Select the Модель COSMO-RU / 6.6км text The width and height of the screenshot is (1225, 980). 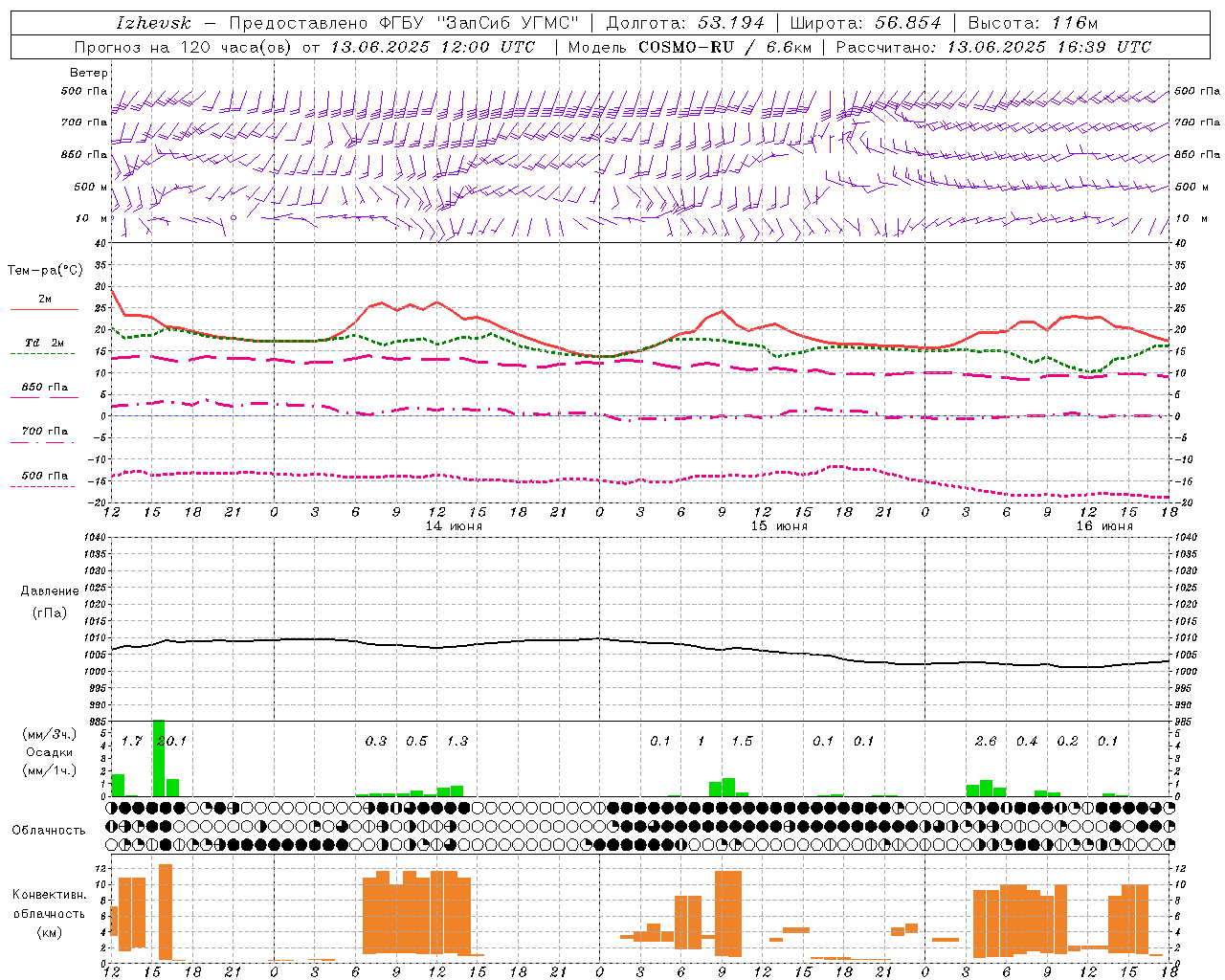(689, 47)
